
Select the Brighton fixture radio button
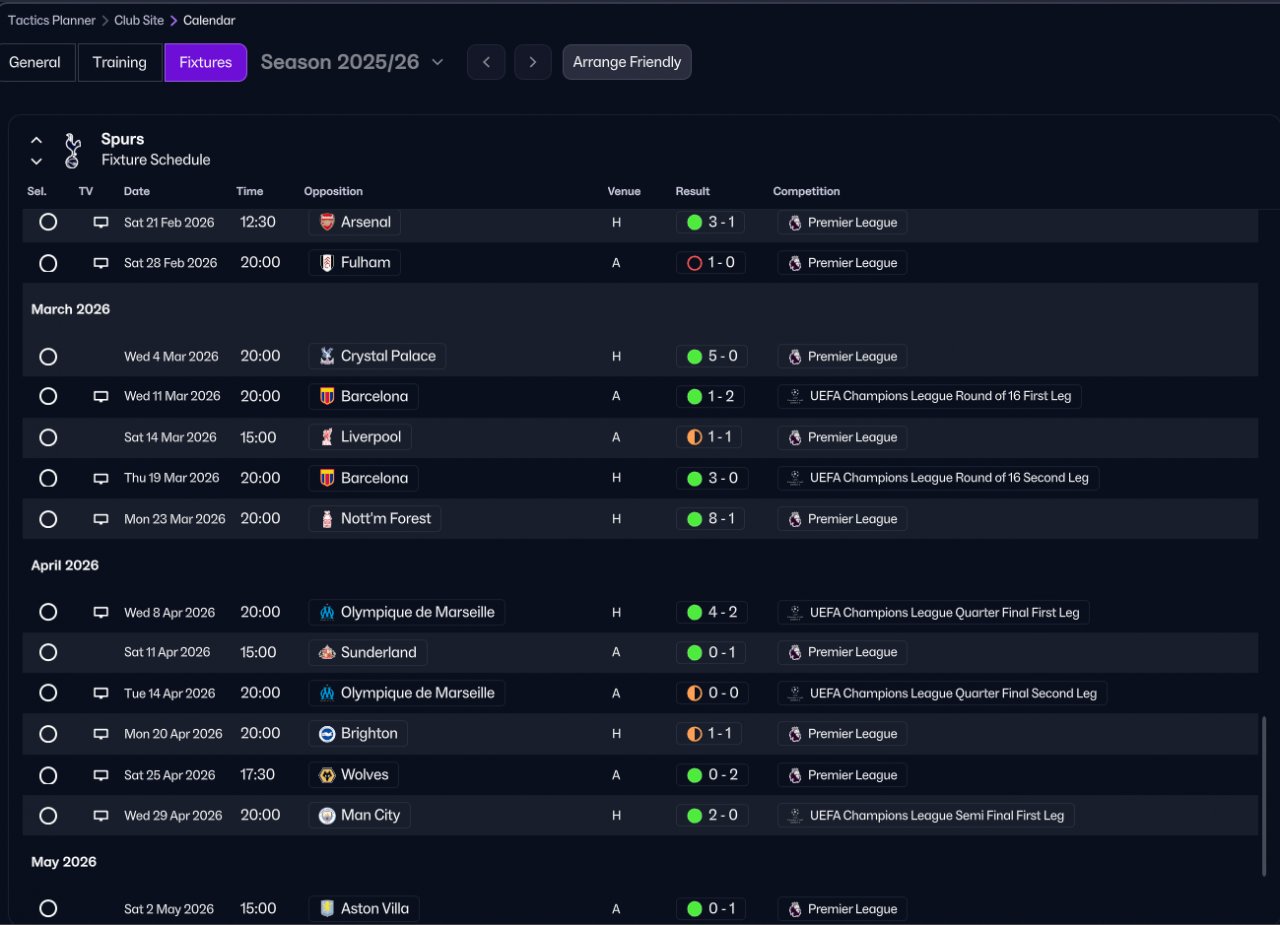(48, 734)
